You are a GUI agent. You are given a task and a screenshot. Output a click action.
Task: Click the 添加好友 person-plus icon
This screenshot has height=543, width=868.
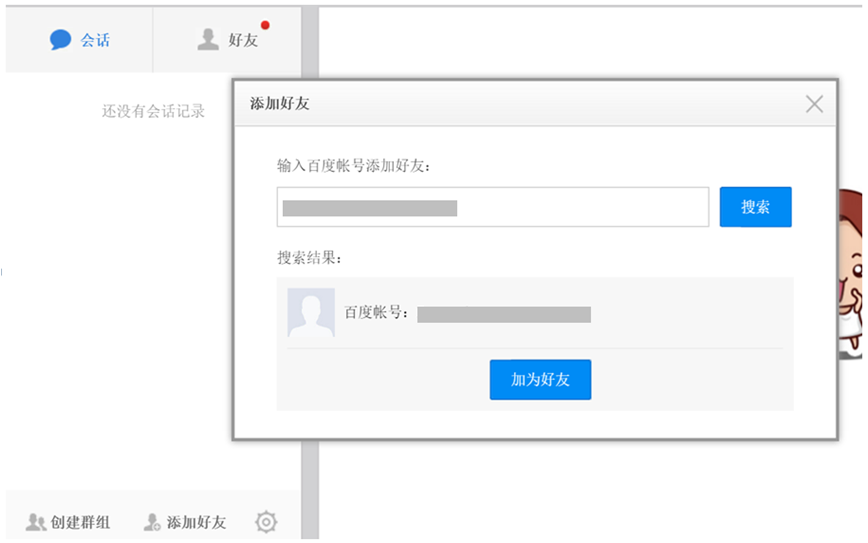152,522
